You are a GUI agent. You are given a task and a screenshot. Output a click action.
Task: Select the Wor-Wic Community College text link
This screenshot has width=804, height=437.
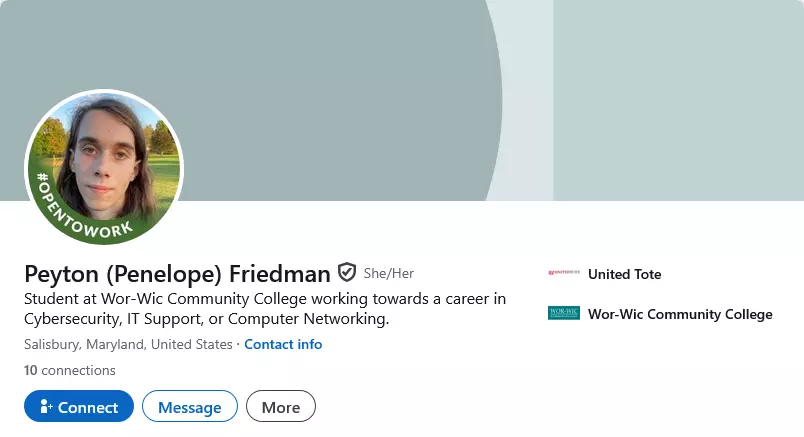pos(680,314)
